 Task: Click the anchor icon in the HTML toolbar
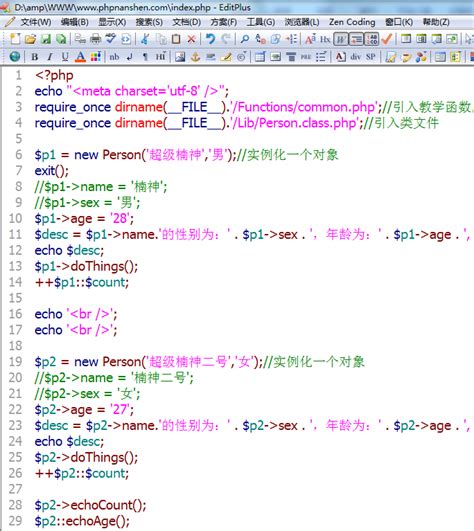[195, 57]
